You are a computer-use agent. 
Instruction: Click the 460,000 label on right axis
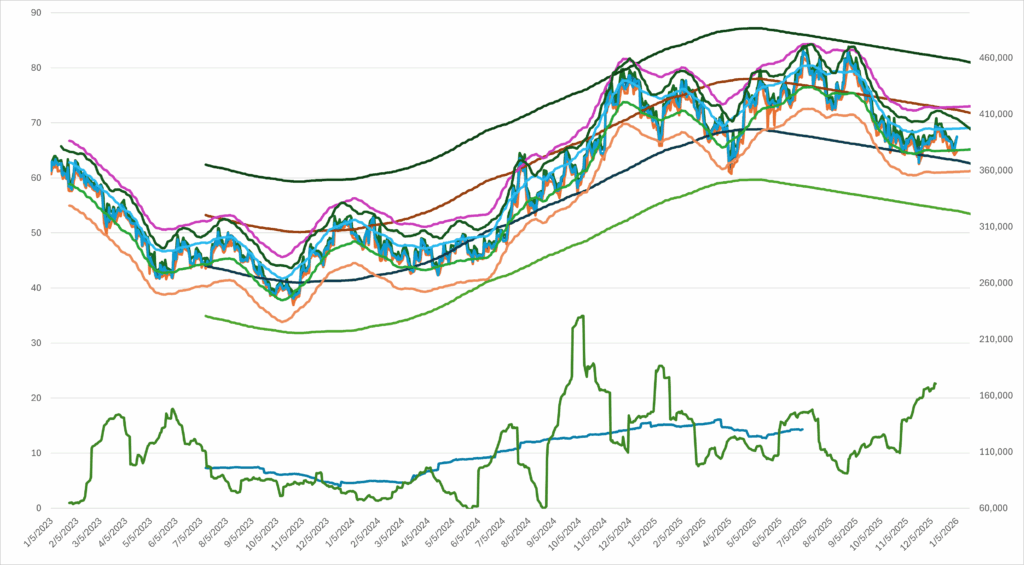(994, 59)
